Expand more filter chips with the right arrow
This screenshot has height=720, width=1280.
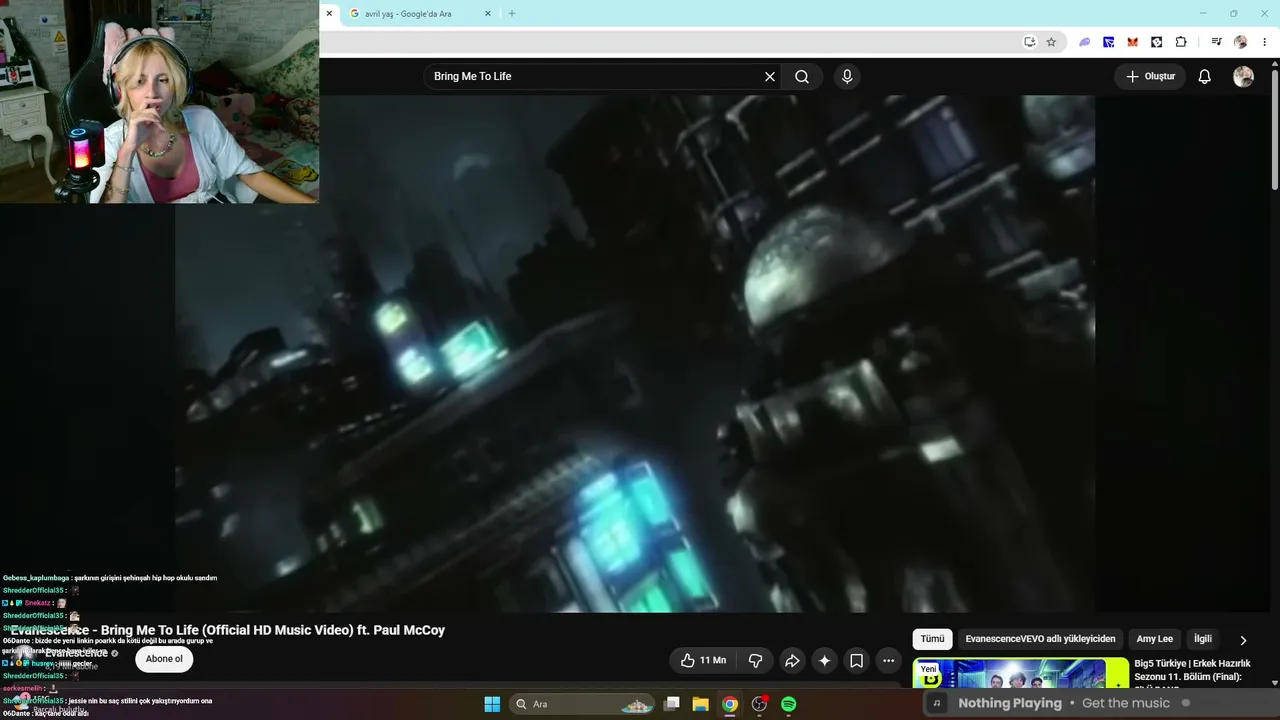1243,640
